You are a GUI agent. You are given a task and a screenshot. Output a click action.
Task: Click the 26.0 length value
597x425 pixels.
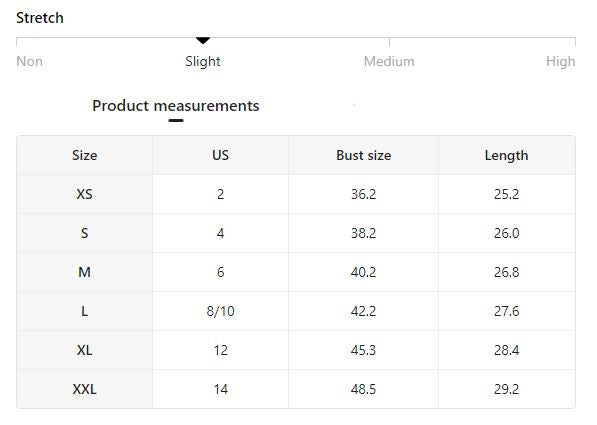[x=506, y=233]
